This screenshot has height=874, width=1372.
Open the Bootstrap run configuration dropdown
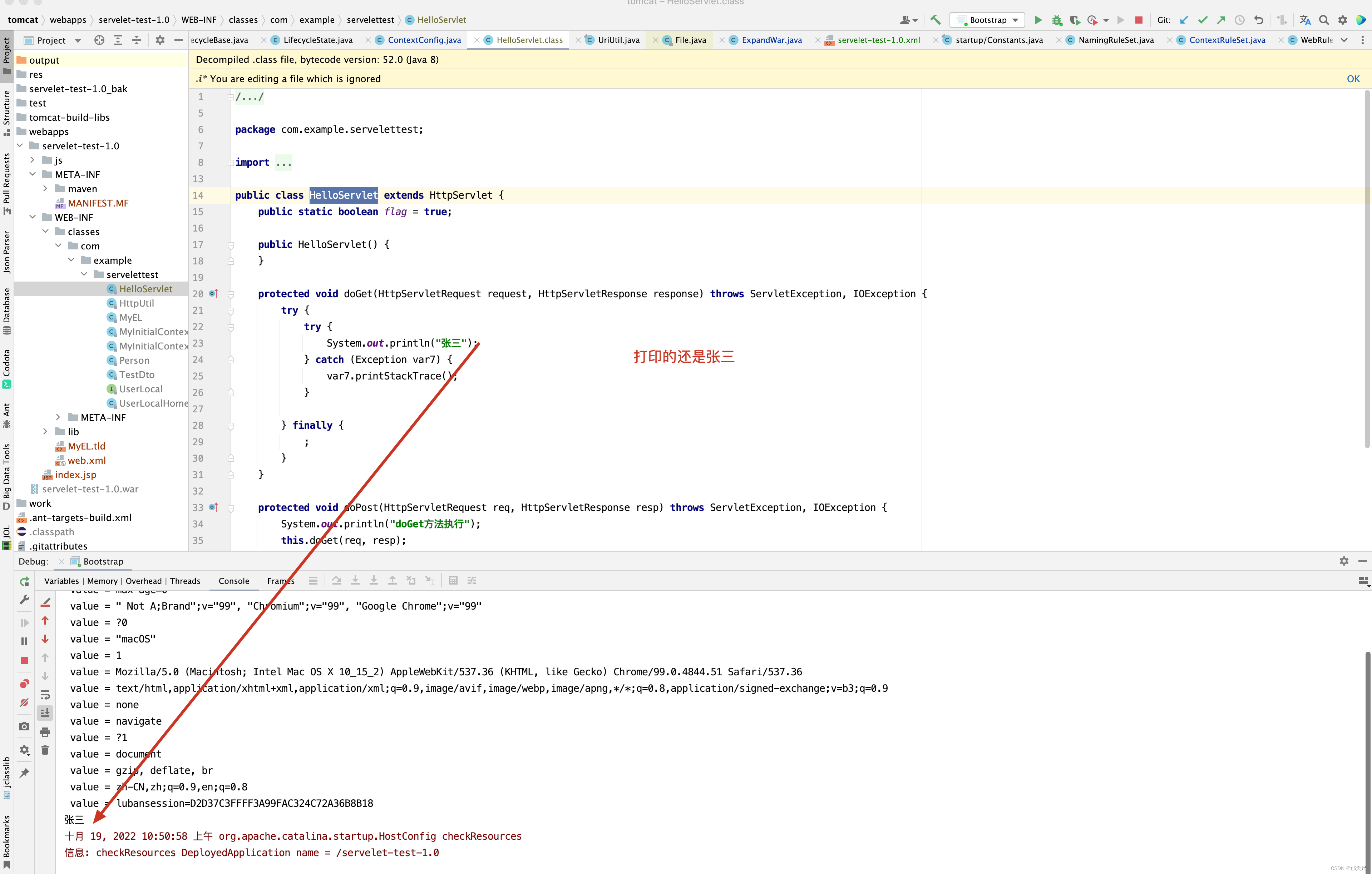point(988,20)
